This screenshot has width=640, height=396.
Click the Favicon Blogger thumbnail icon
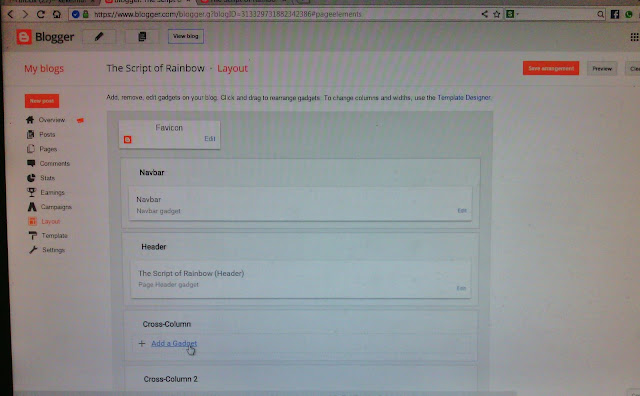pyautogui.click(x=127, y=140)
